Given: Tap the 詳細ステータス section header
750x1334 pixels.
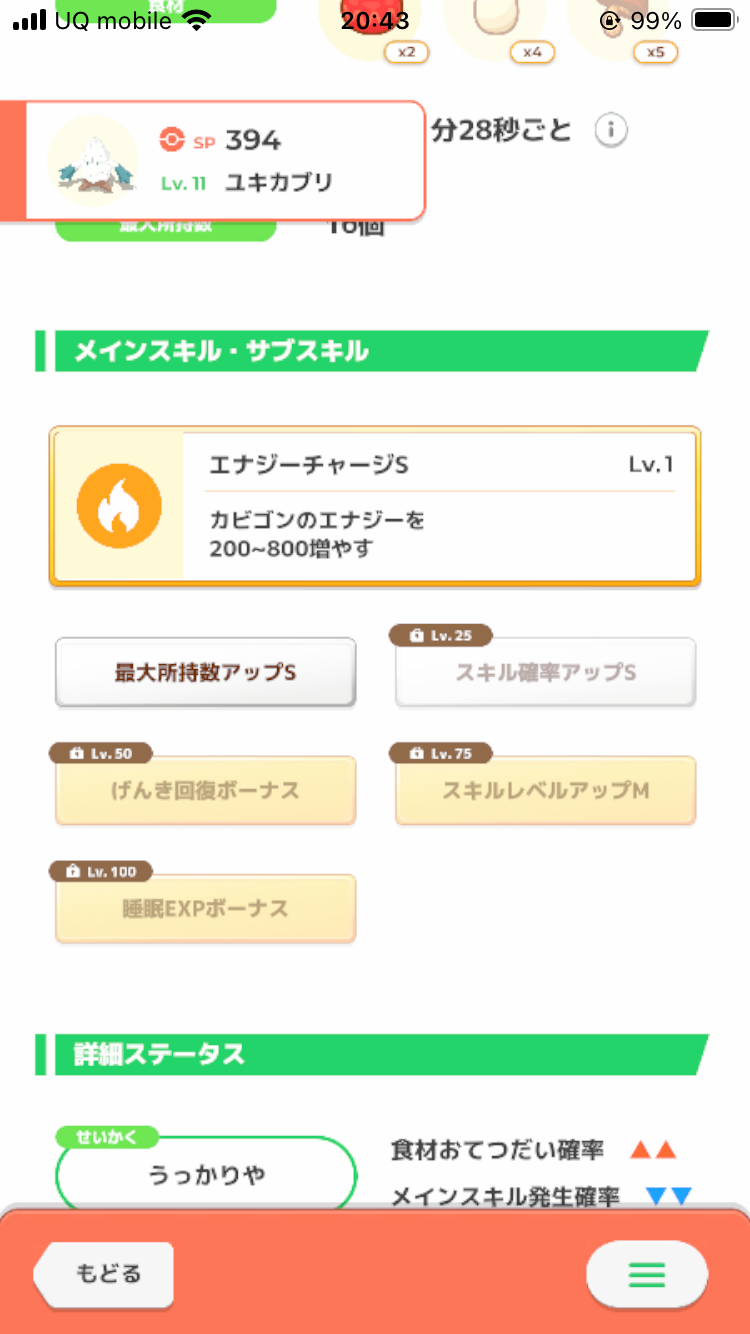Looking at the screenshot, I should click(x=372, y=1055).
